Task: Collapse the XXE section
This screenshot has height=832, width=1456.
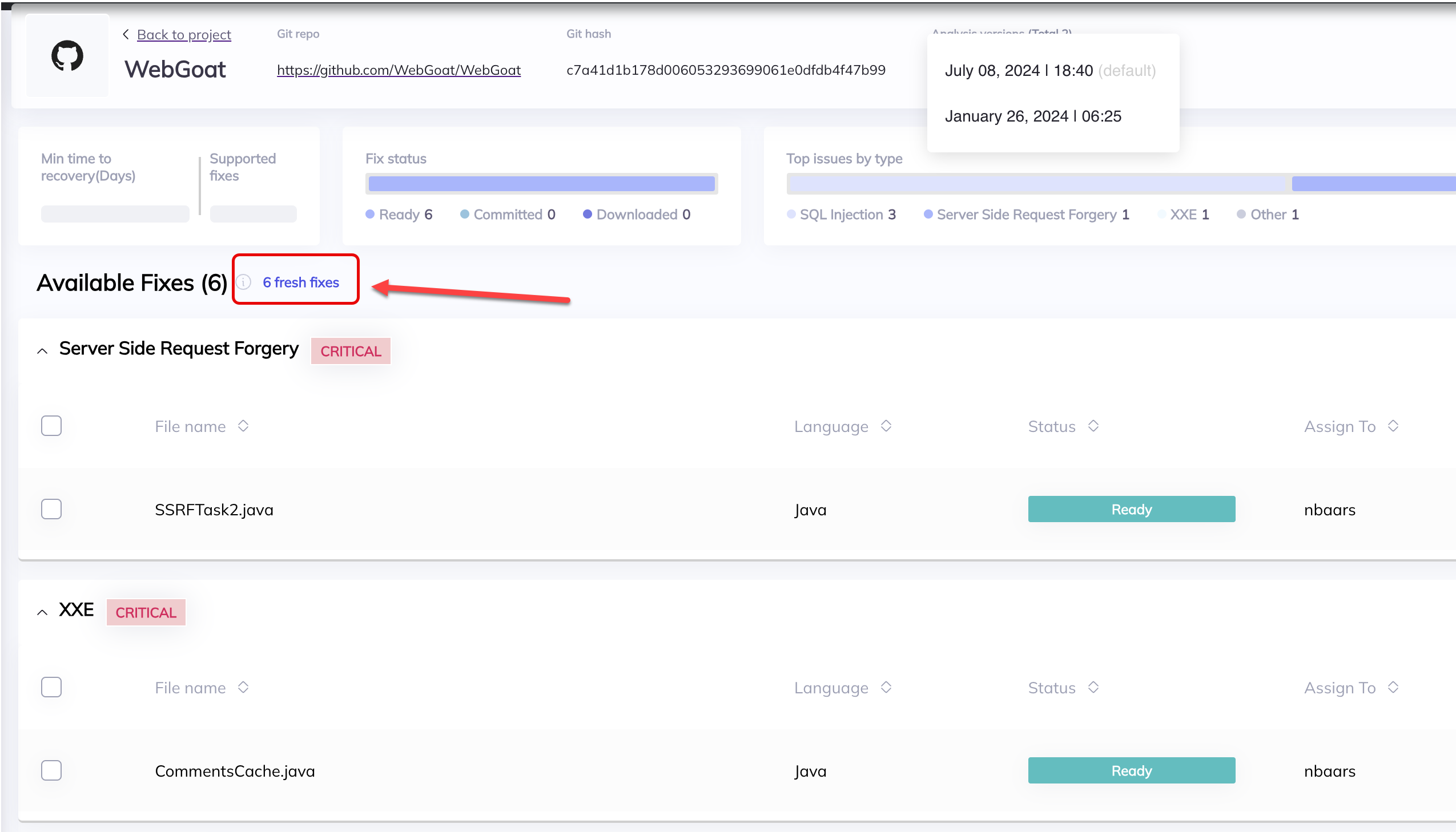Action: click(x=42, y=612)
